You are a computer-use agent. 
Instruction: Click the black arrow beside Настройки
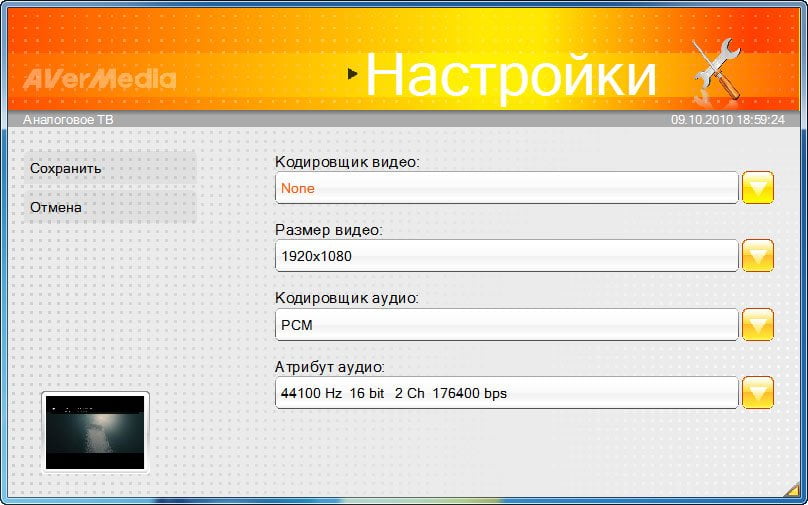[x=353, y=74]
